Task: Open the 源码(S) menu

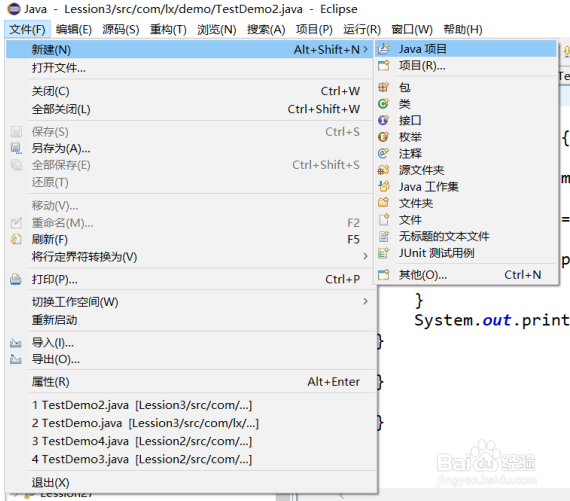Action: pos(121,29)
